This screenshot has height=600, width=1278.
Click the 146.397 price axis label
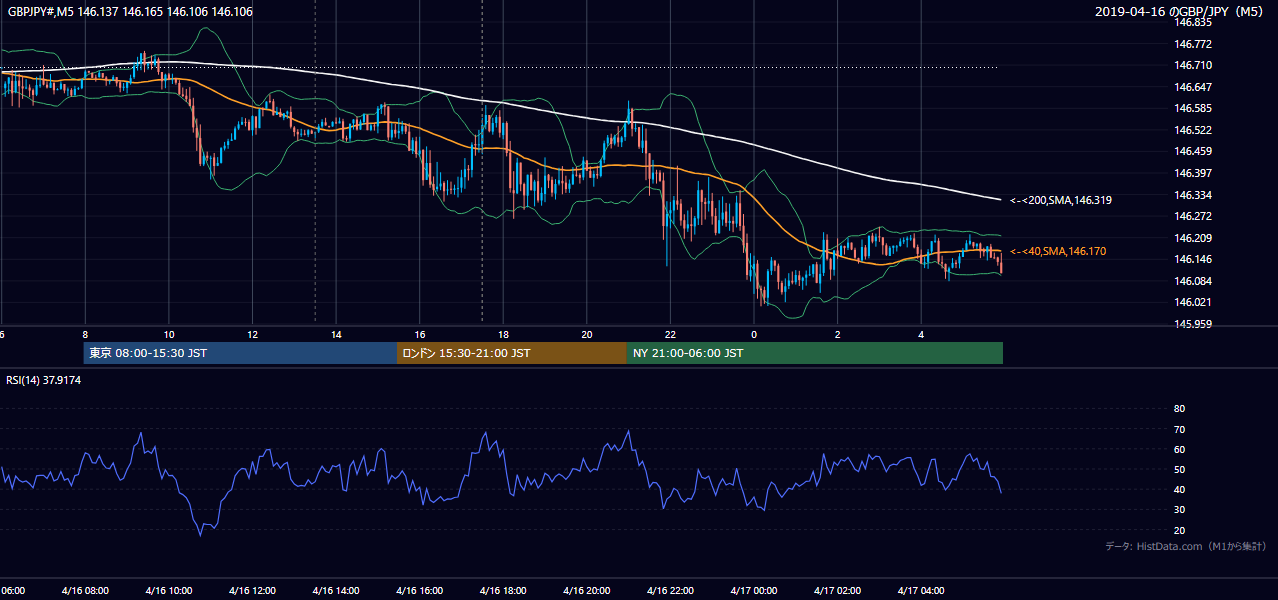1194,173
